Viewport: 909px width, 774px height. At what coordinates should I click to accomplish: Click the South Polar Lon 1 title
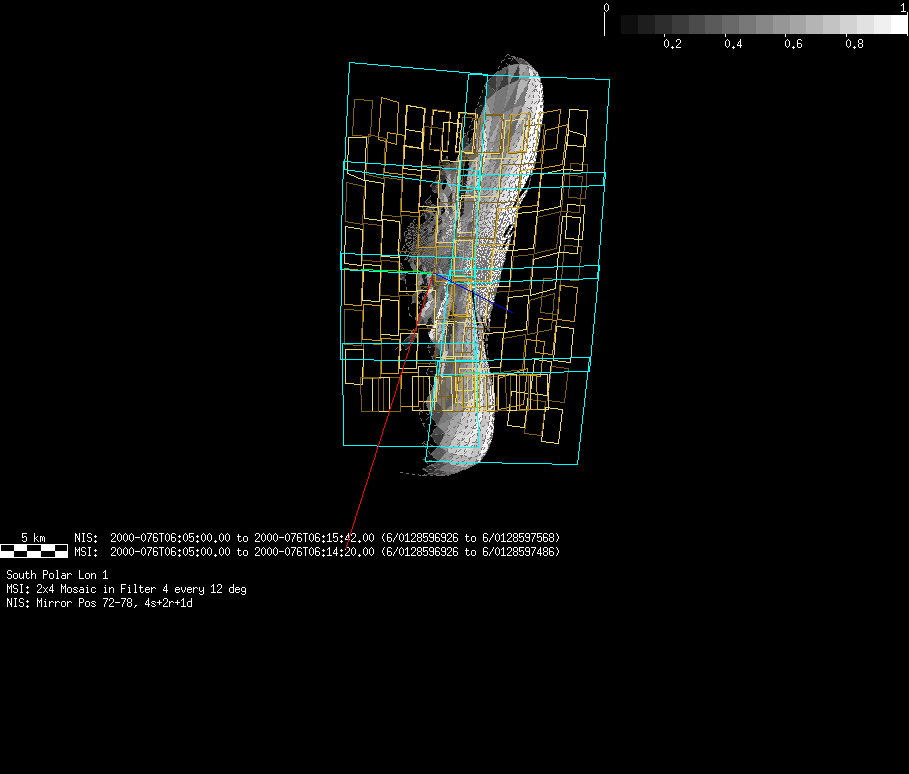click(x=57, y=576)
